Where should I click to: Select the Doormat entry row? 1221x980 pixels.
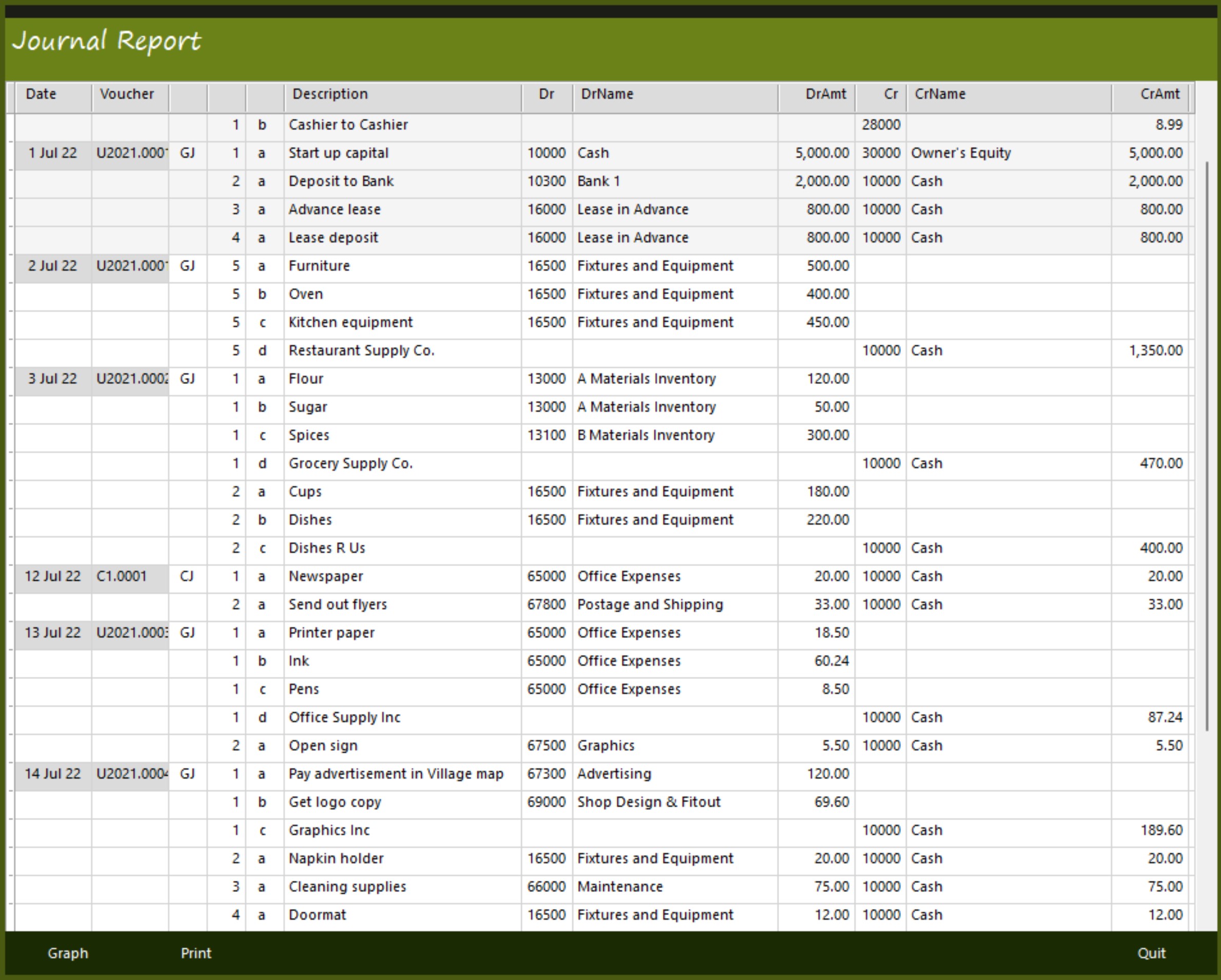[317, 914]
